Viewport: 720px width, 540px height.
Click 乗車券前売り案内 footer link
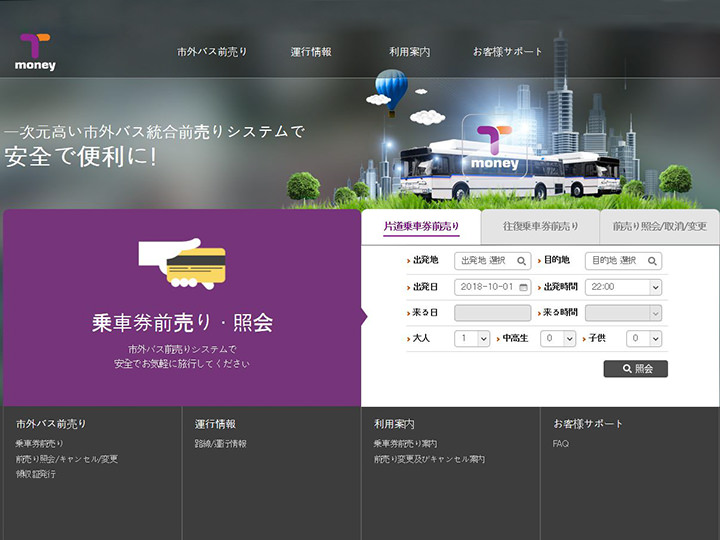tap(405, 444)
